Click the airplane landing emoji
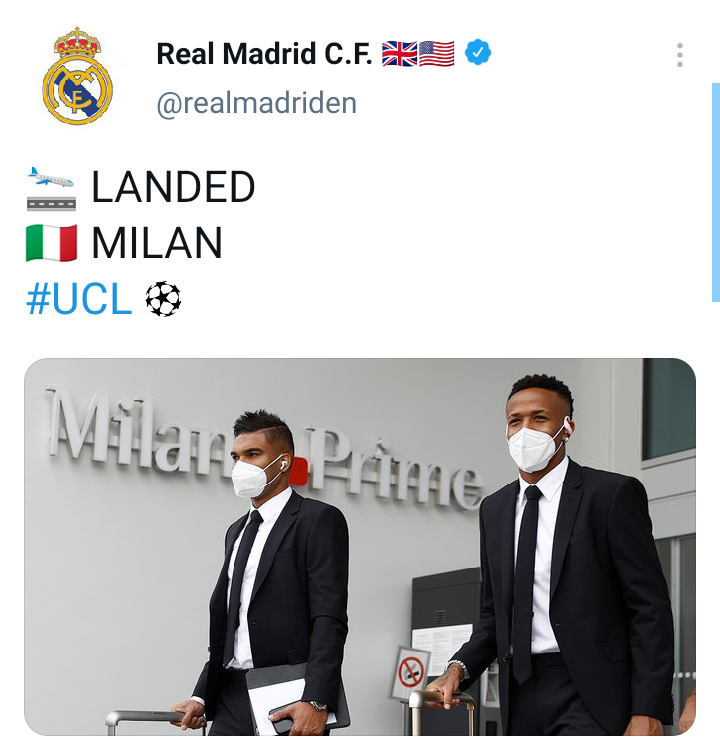Screen dimensions: 720x747 point(51,188)
